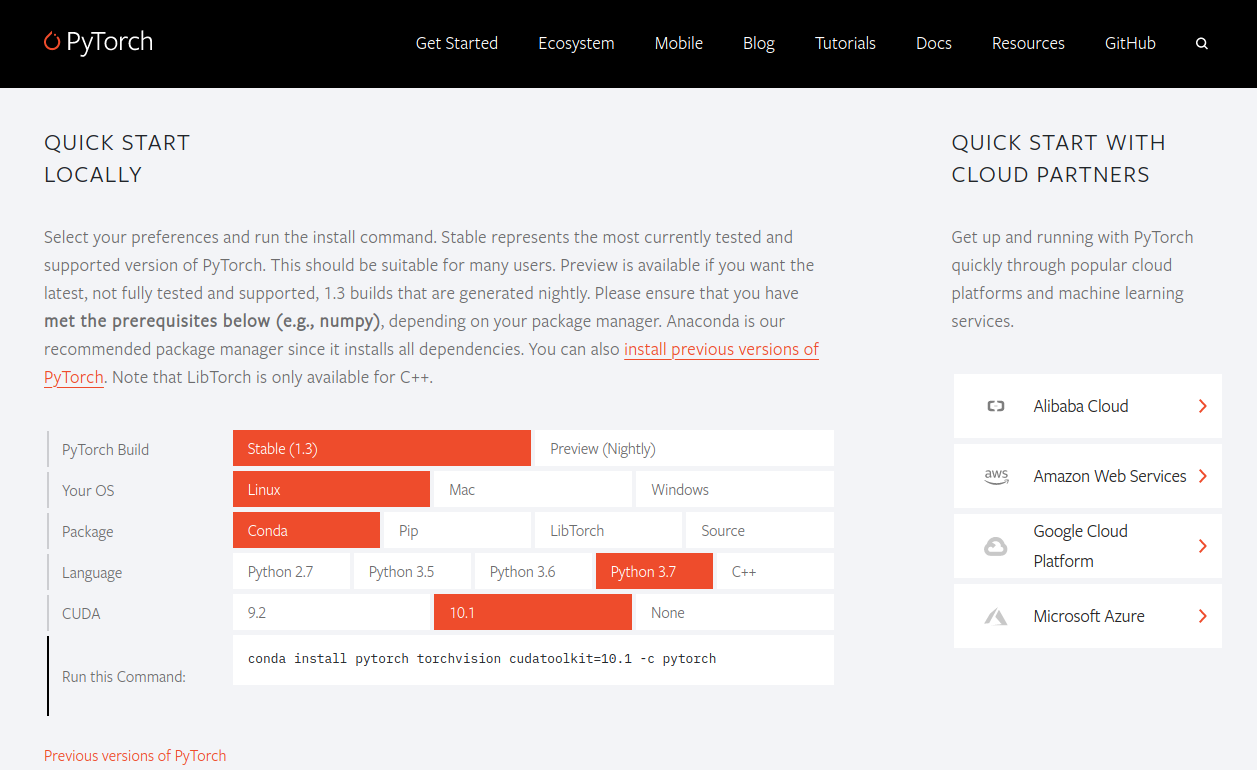Select CUDA version 9.2

(331, 612)
